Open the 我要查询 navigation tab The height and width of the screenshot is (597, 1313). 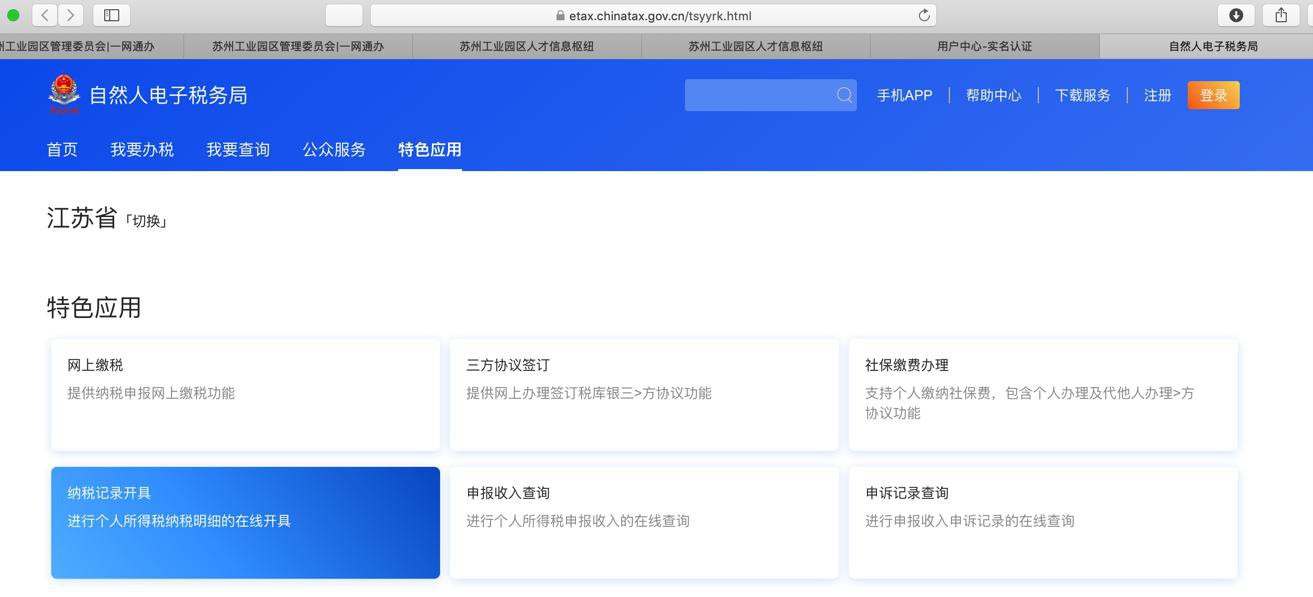238,150
